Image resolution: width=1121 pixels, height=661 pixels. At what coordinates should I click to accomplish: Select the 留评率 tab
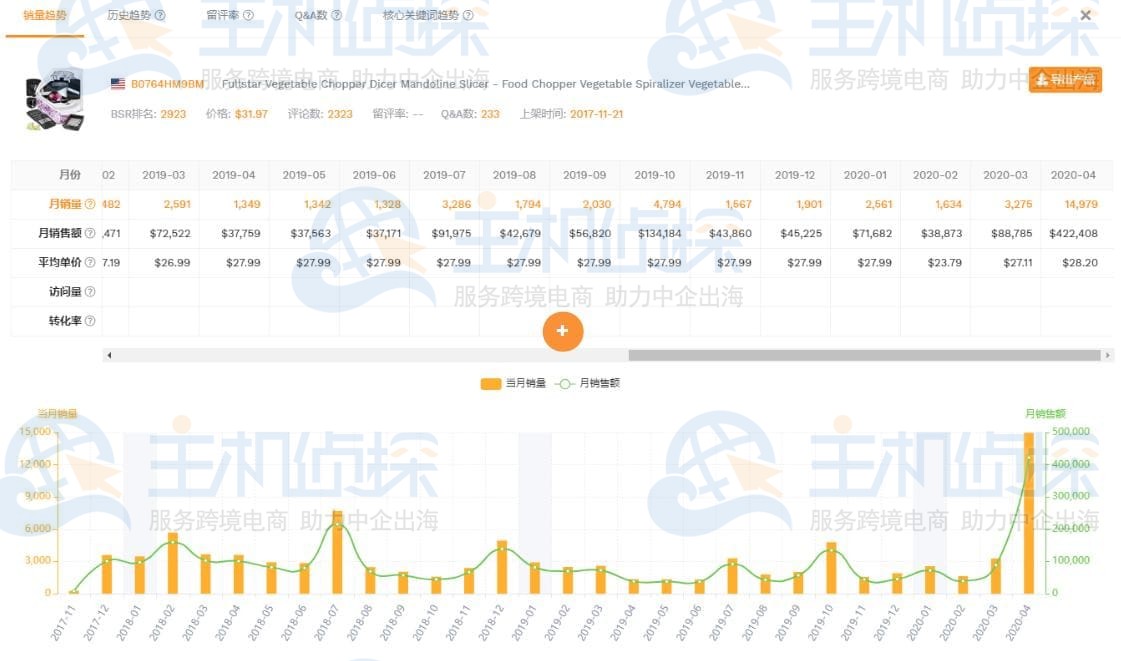point(224,15)
